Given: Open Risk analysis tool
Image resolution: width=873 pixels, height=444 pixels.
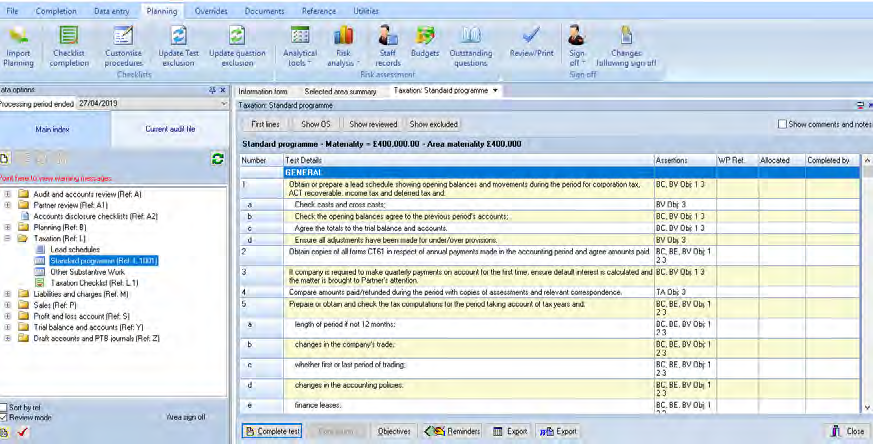Looking at the screenshot, I should point(344,47).
